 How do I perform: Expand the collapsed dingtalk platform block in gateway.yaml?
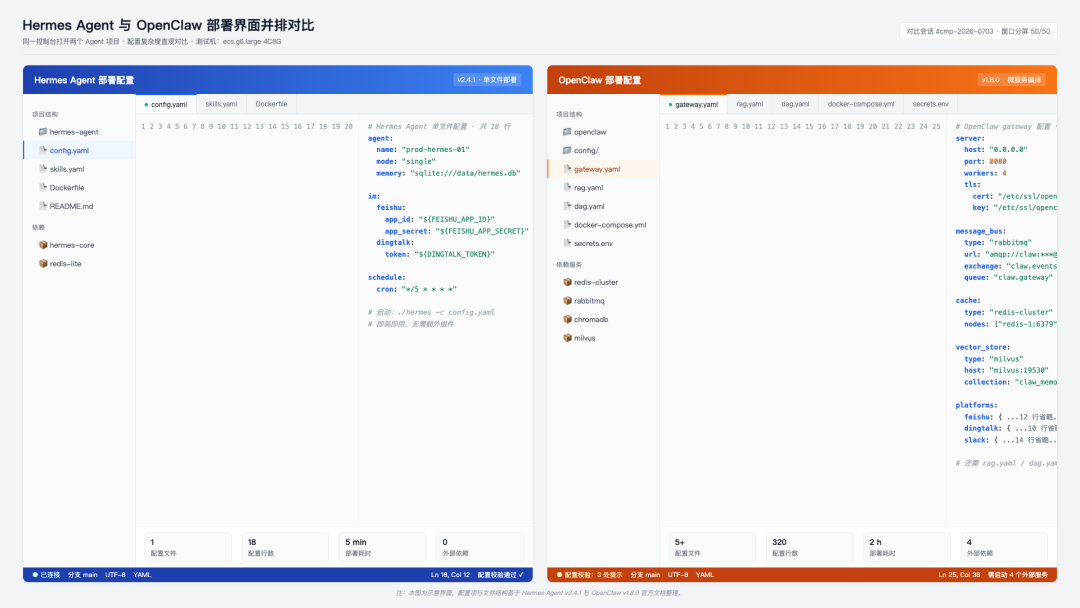[x=1010, y=428]
